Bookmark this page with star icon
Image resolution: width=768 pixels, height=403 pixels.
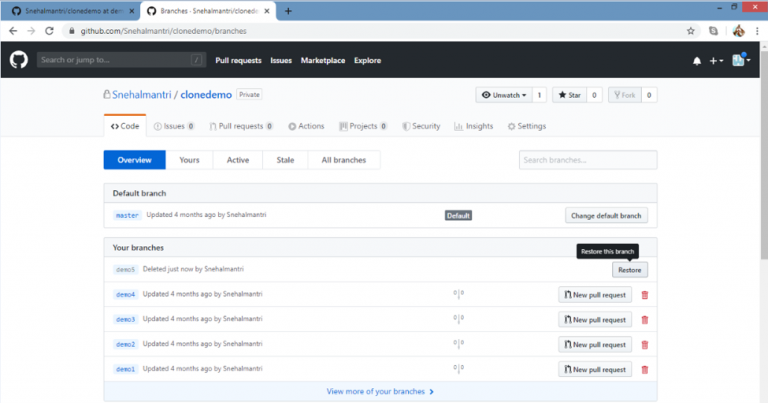click(x=691, y=31)
